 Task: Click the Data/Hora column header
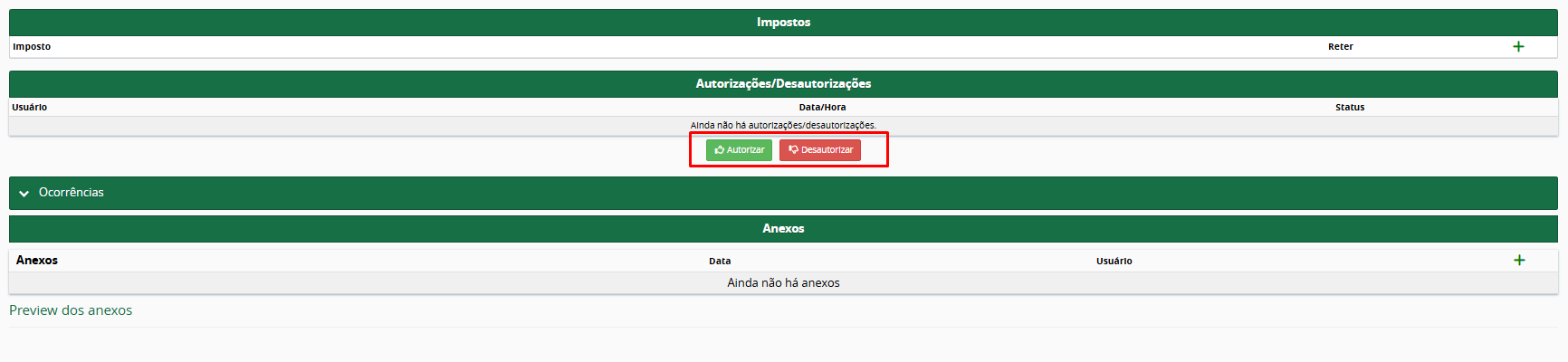point(822,107)
